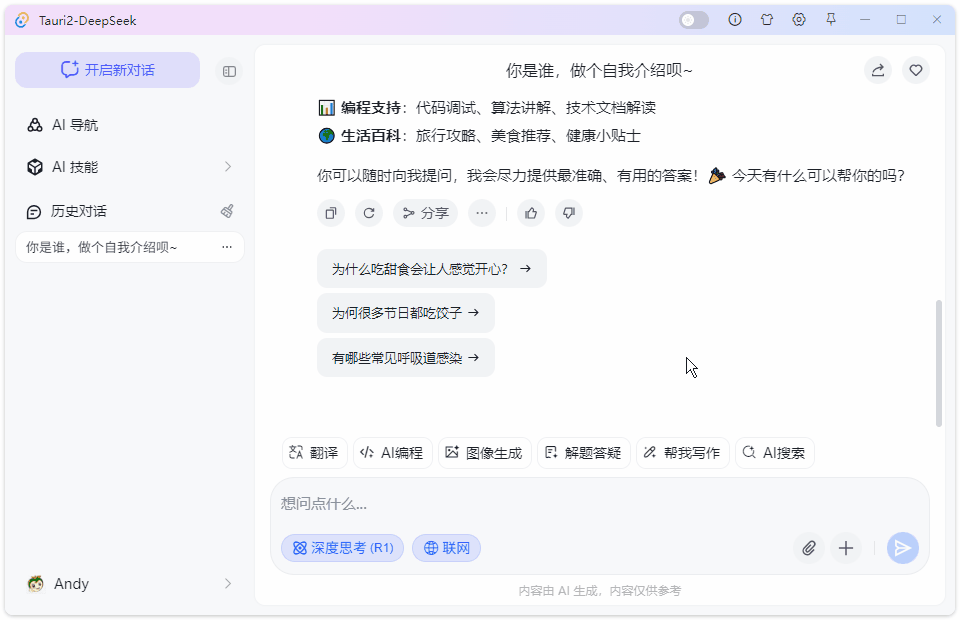Click the thumbs-up on the reply

click(530, 213)
